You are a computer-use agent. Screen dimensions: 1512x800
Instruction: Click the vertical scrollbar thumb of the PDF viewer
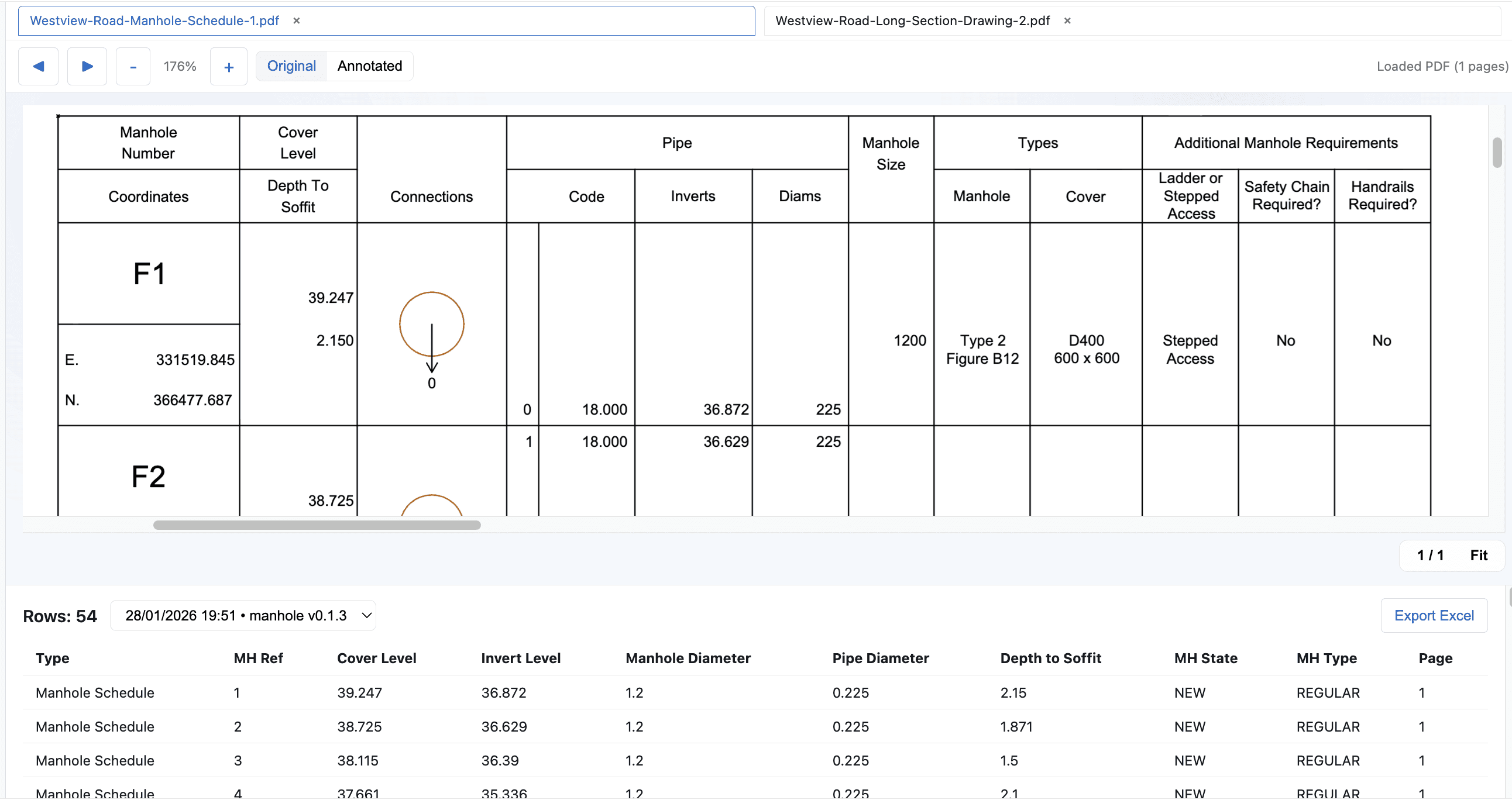(x=1497, y=153)
